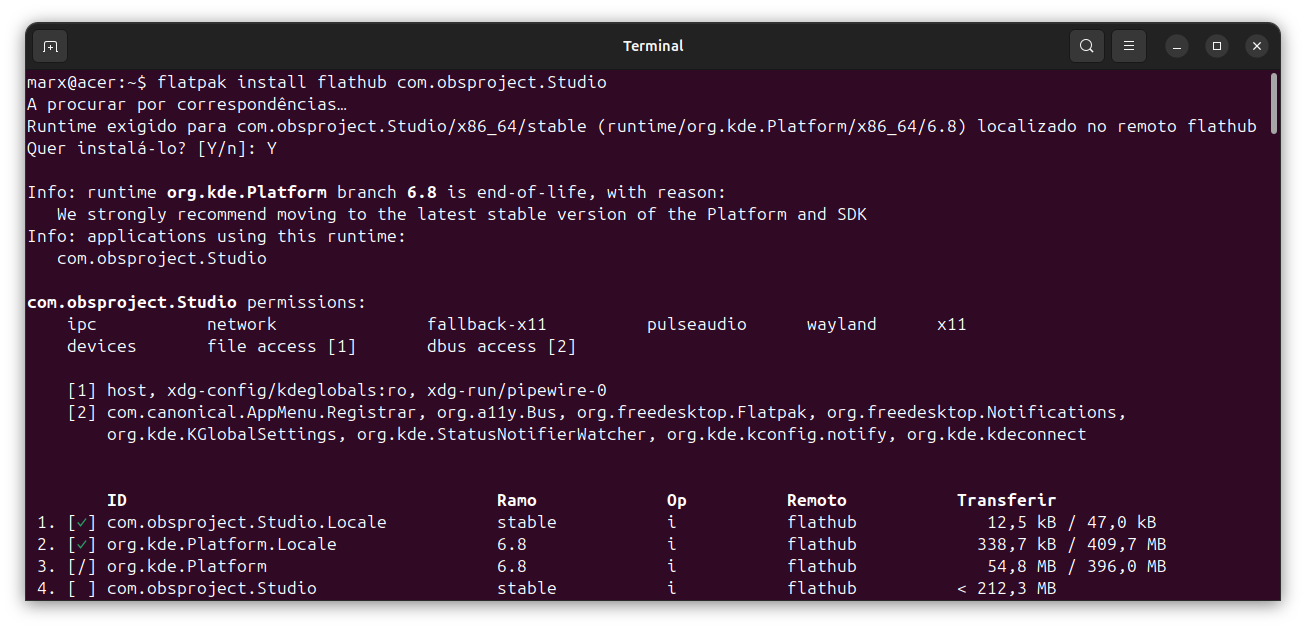Open a new terminal tab

[50, 46]
